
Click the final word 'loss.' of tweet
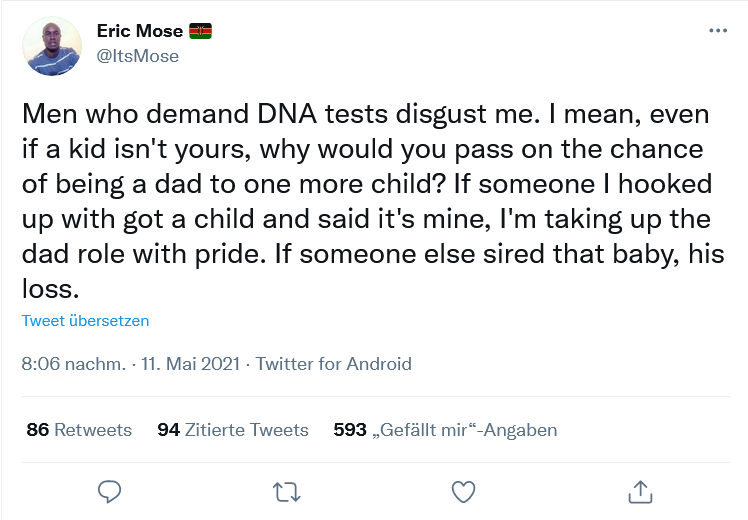pos(51,289)
